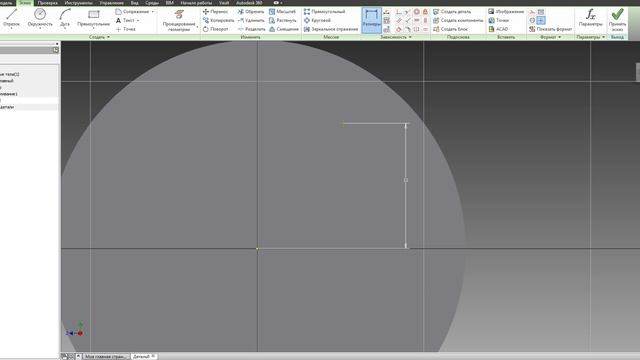This screenshot has height=360, width=640.
Task: Activate the Размеры (Dimension) tool
Action: (371, 20)
